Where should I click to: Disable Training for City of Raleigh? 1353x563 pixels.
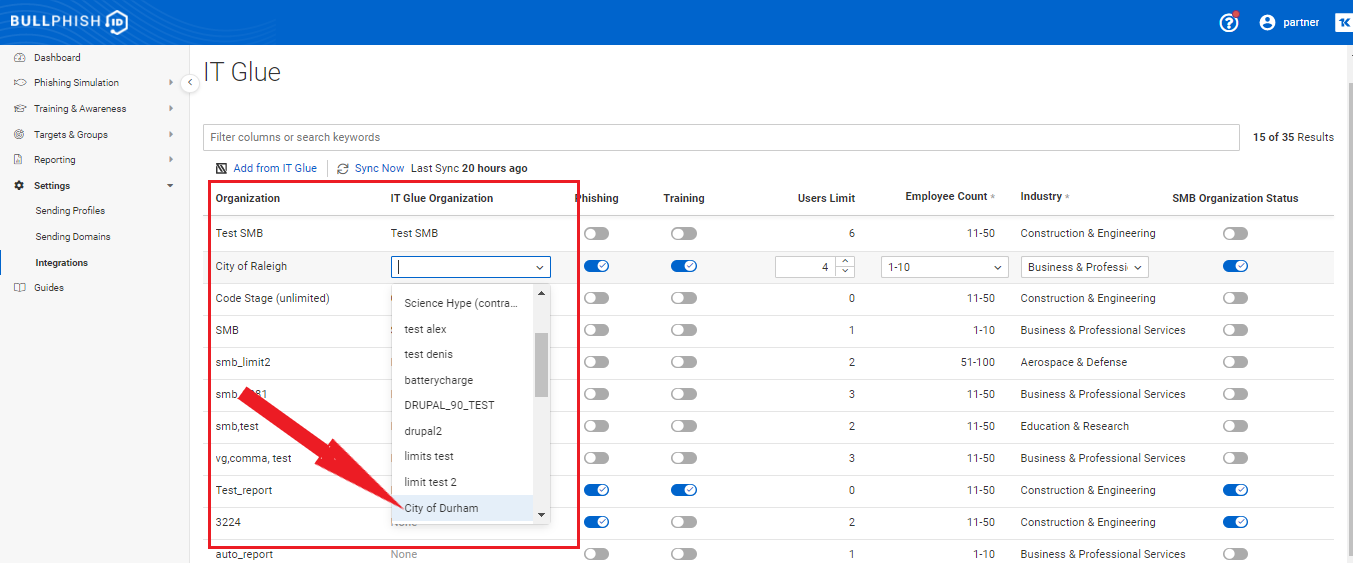point(684,266)
